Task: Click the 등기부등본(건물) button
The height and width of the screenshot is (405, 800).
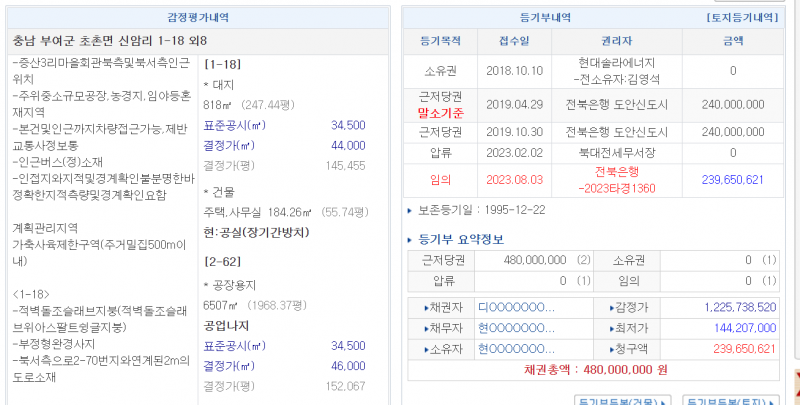Action: (617, 400)
